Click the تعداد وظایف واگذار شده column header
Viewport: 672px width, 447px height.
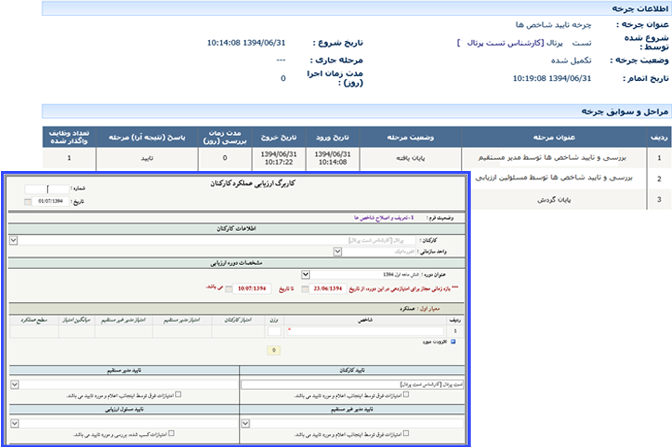[69, 137]
